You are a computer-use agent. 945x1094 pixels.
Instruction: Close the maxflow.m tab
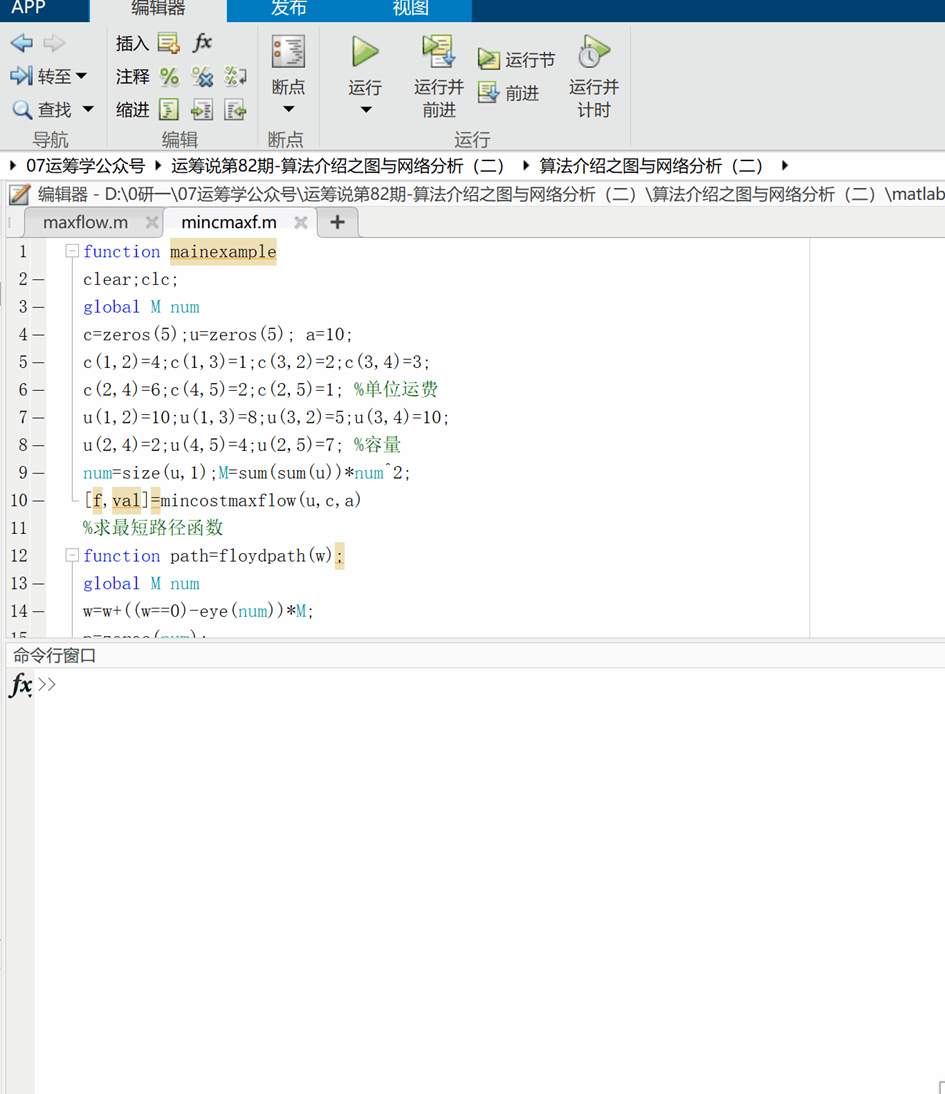tap(151, 223)
